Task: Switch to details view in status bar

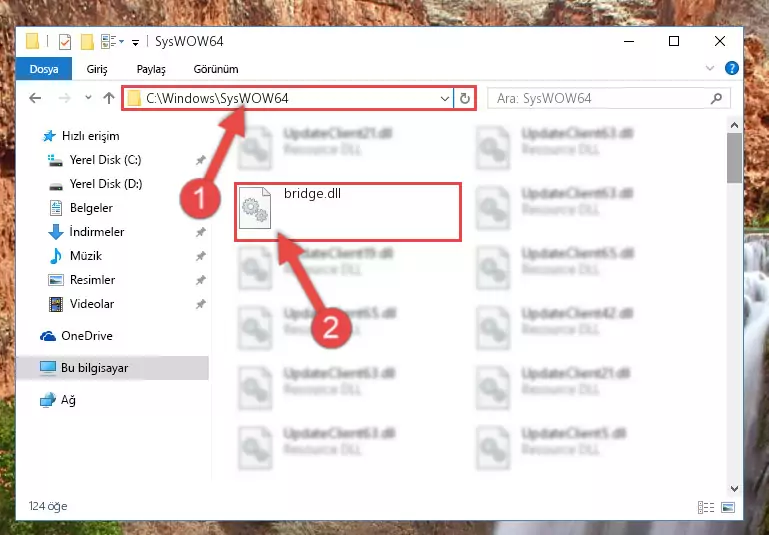Action: click(x=706, y=508)
